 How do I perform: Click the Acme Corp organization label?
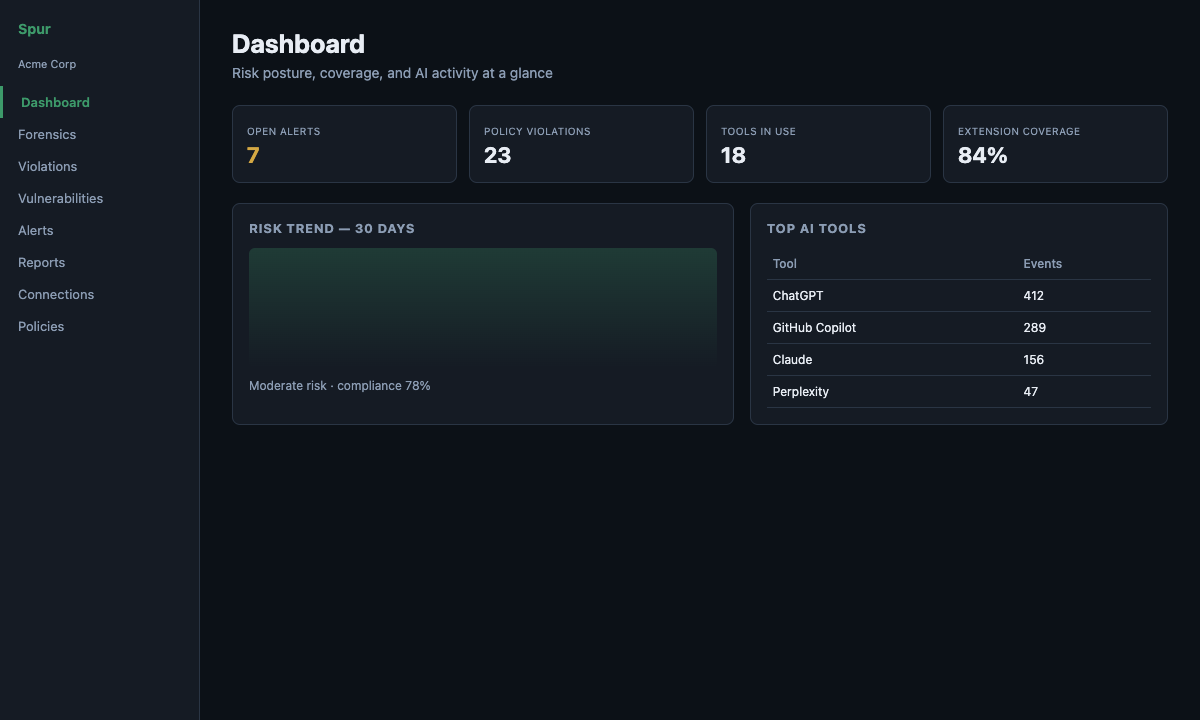pyautogui.click(x=47, y=64)
